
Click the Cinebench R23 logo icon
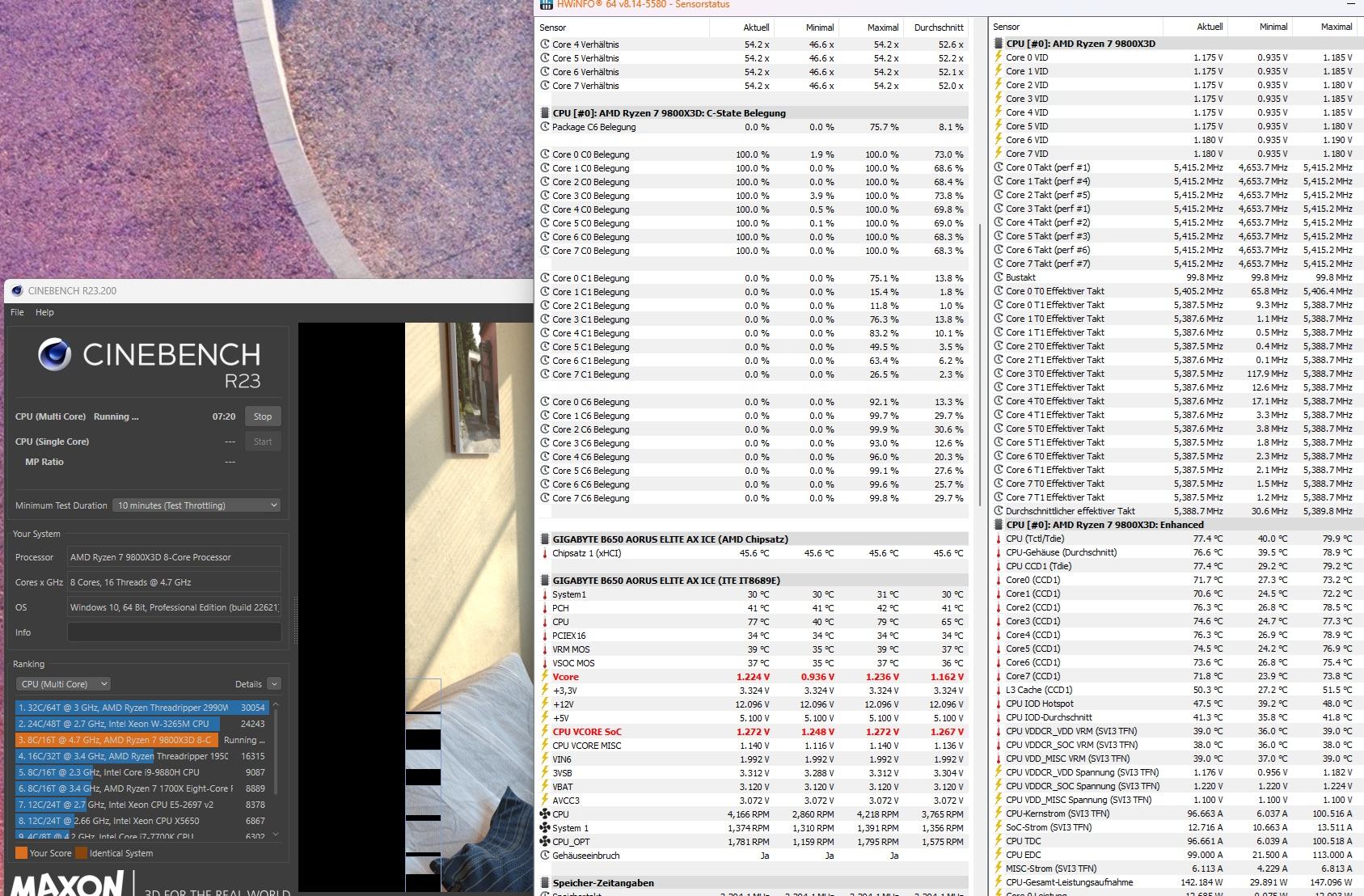click(55, 354)
